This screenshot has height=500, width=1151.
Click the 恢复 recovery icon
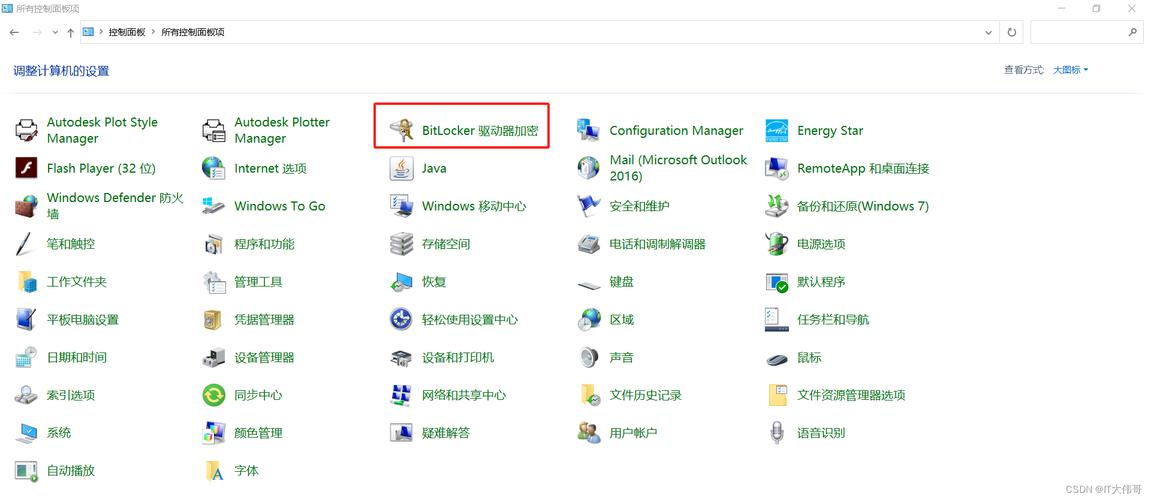402,282
